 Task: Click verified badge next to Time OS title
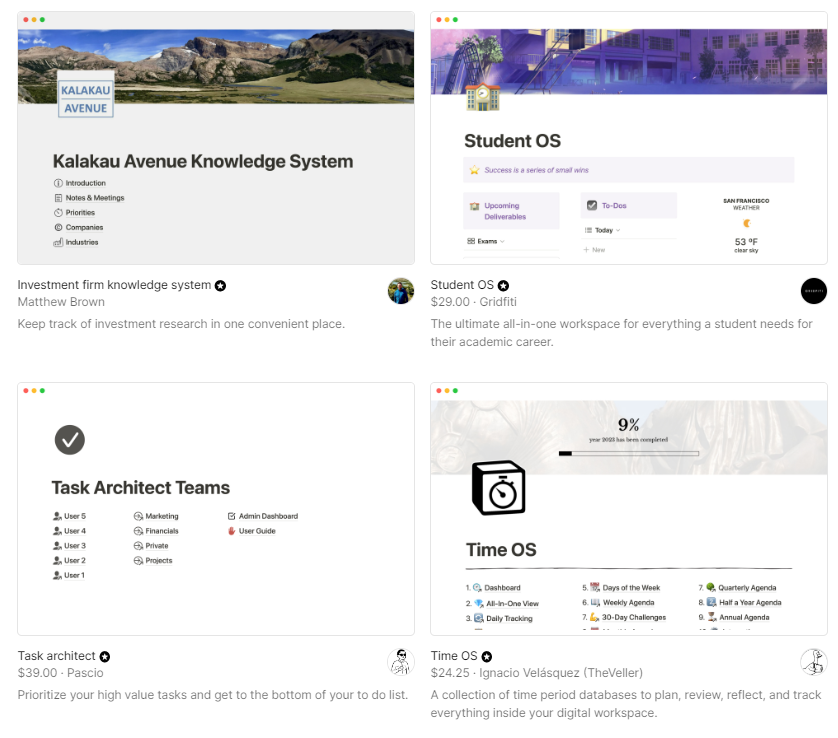click(486, 657)
